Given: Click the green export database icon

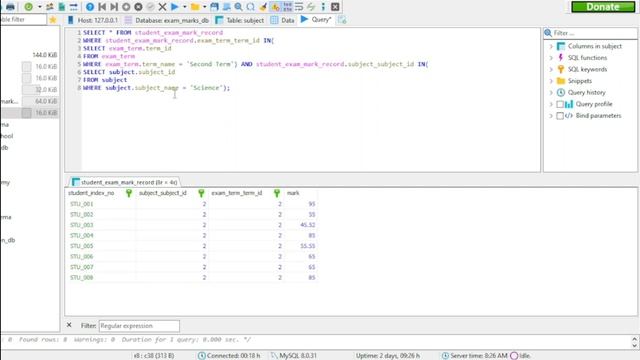Looking at the screenshot, I should click(x=62, y=7).
